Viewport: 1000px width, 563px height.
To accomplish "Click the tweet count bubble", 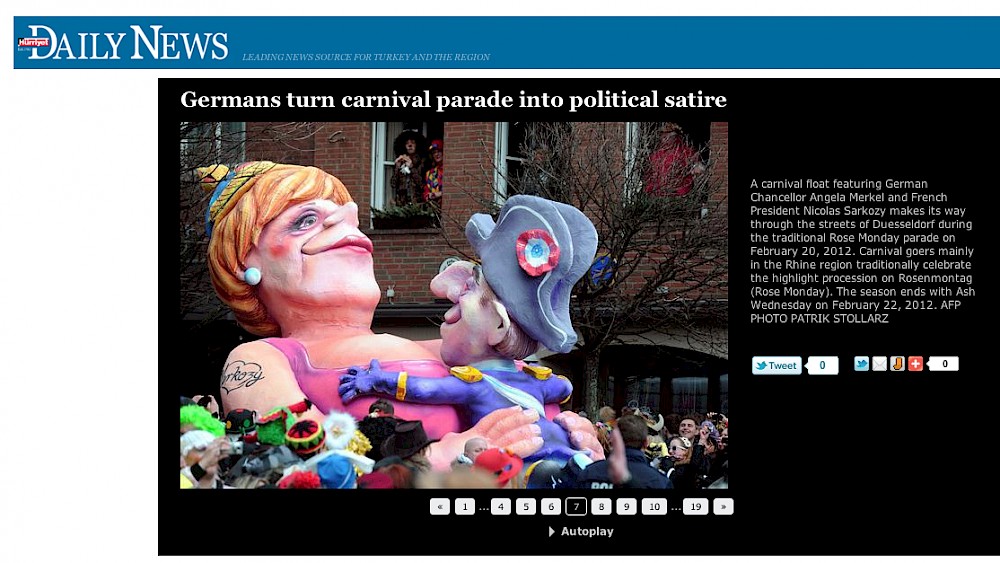I will click(822, 365).
